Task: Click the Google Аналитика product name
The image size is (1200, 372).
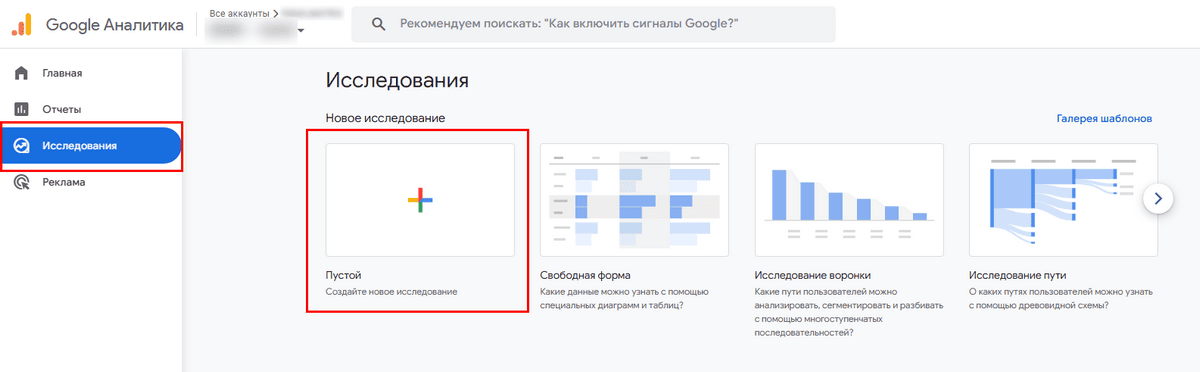Action: point(115,25)
